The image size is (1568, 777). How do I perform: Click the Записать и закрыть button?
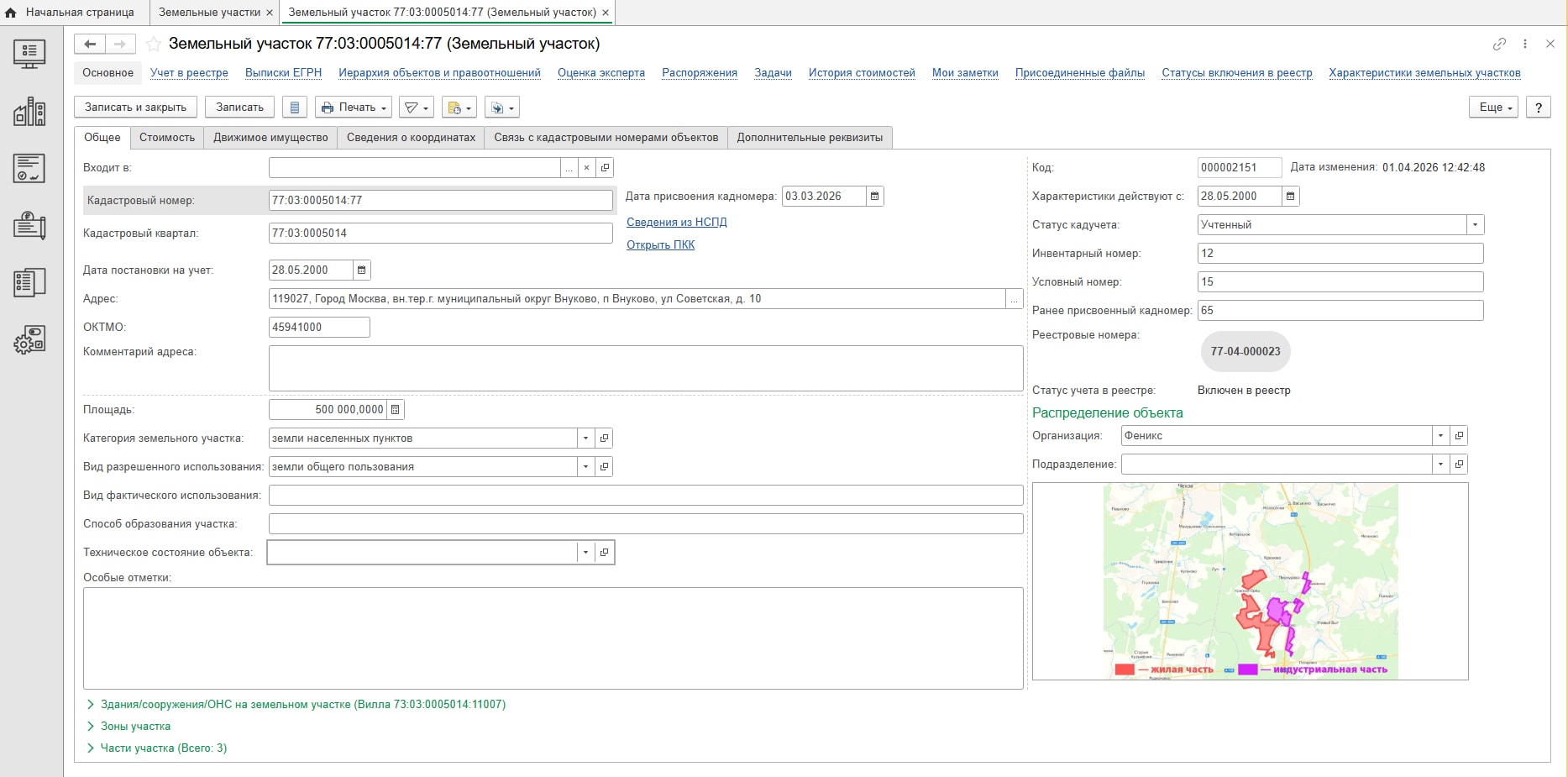pos(136,108)
